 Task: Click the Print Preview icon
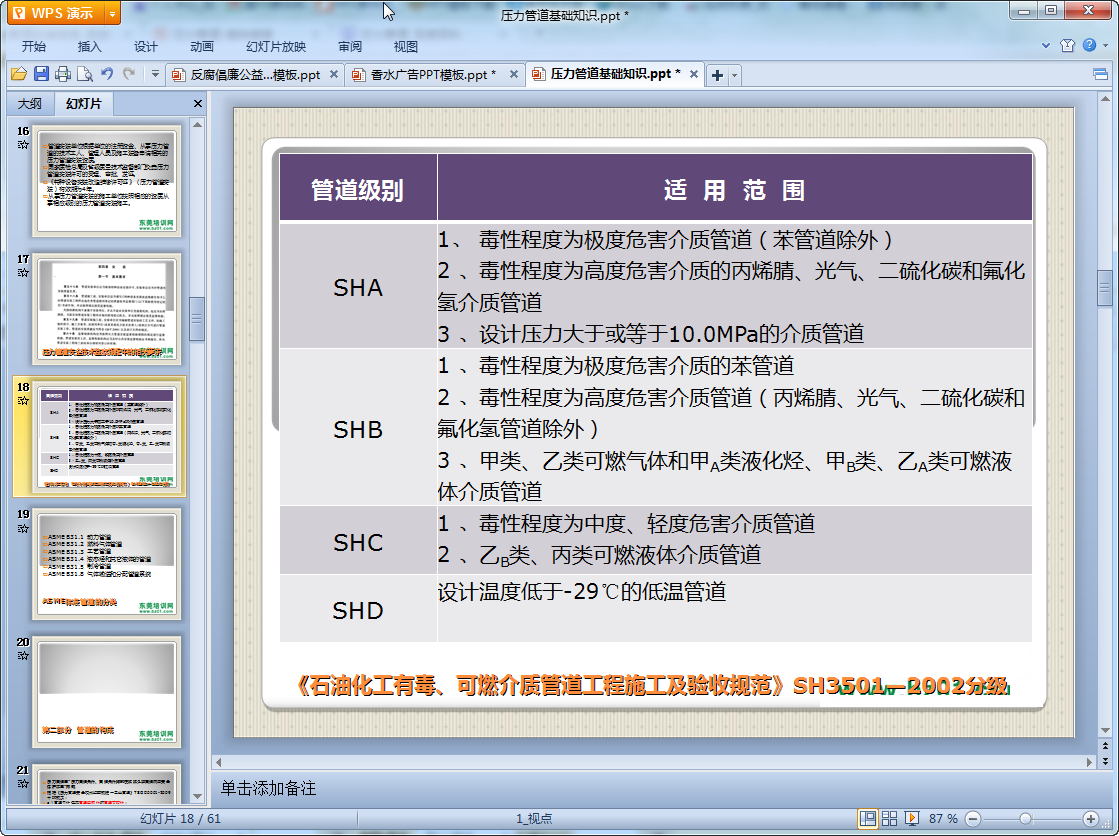tap(85, 74)
